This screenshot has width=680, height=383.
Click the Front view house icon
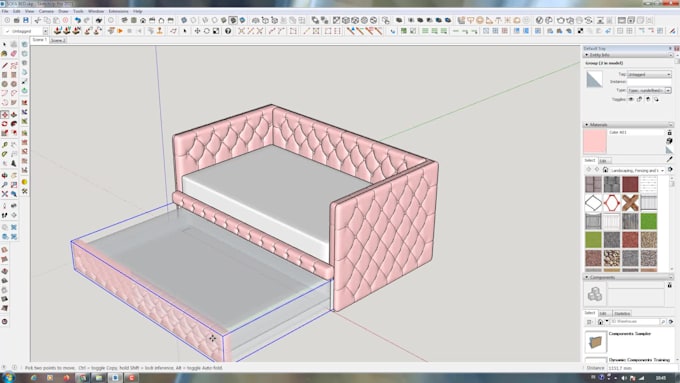click(143, 20)
